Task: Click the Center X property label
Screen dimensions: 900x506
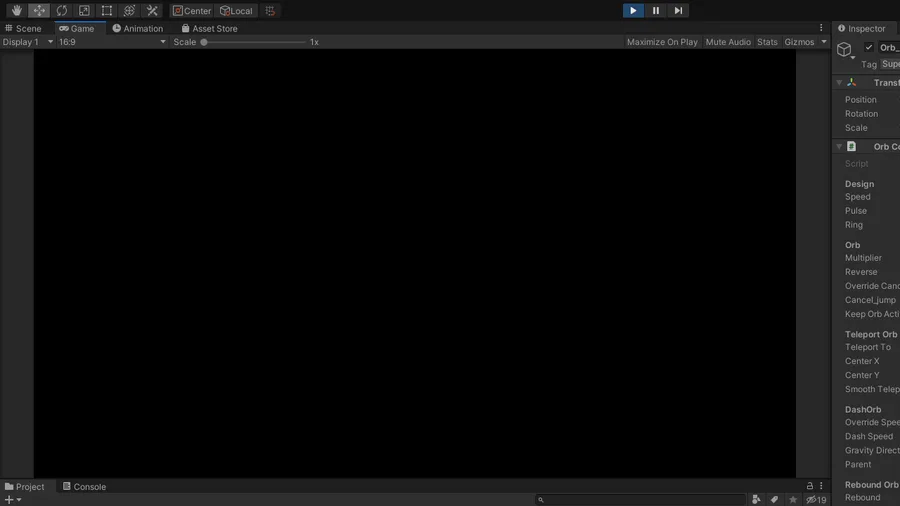Action: (862, 361)
